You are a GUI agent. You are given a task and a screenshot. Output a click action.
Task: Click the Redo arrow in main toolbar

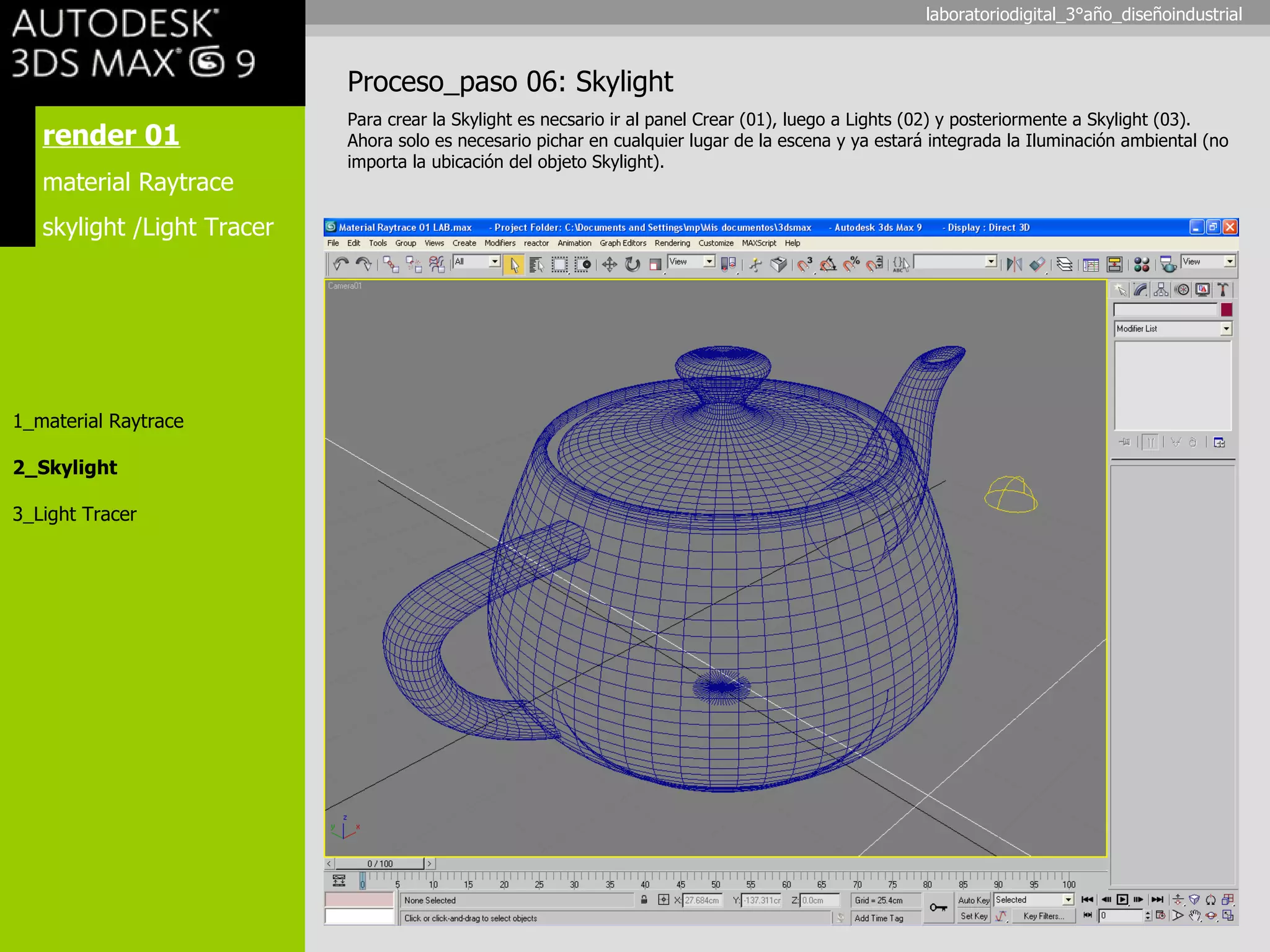click(x=363, y=265)
